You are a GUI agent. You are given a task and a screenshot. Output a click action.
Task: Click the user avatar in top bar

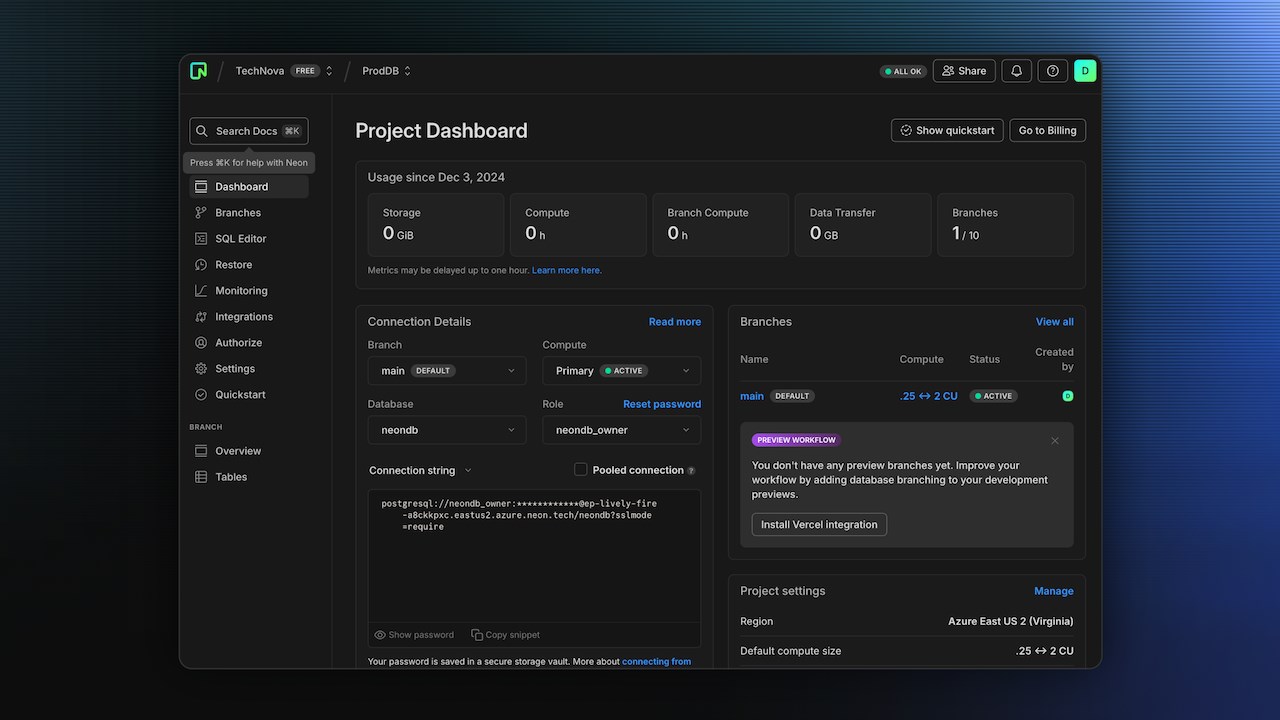pos(1085,71)
